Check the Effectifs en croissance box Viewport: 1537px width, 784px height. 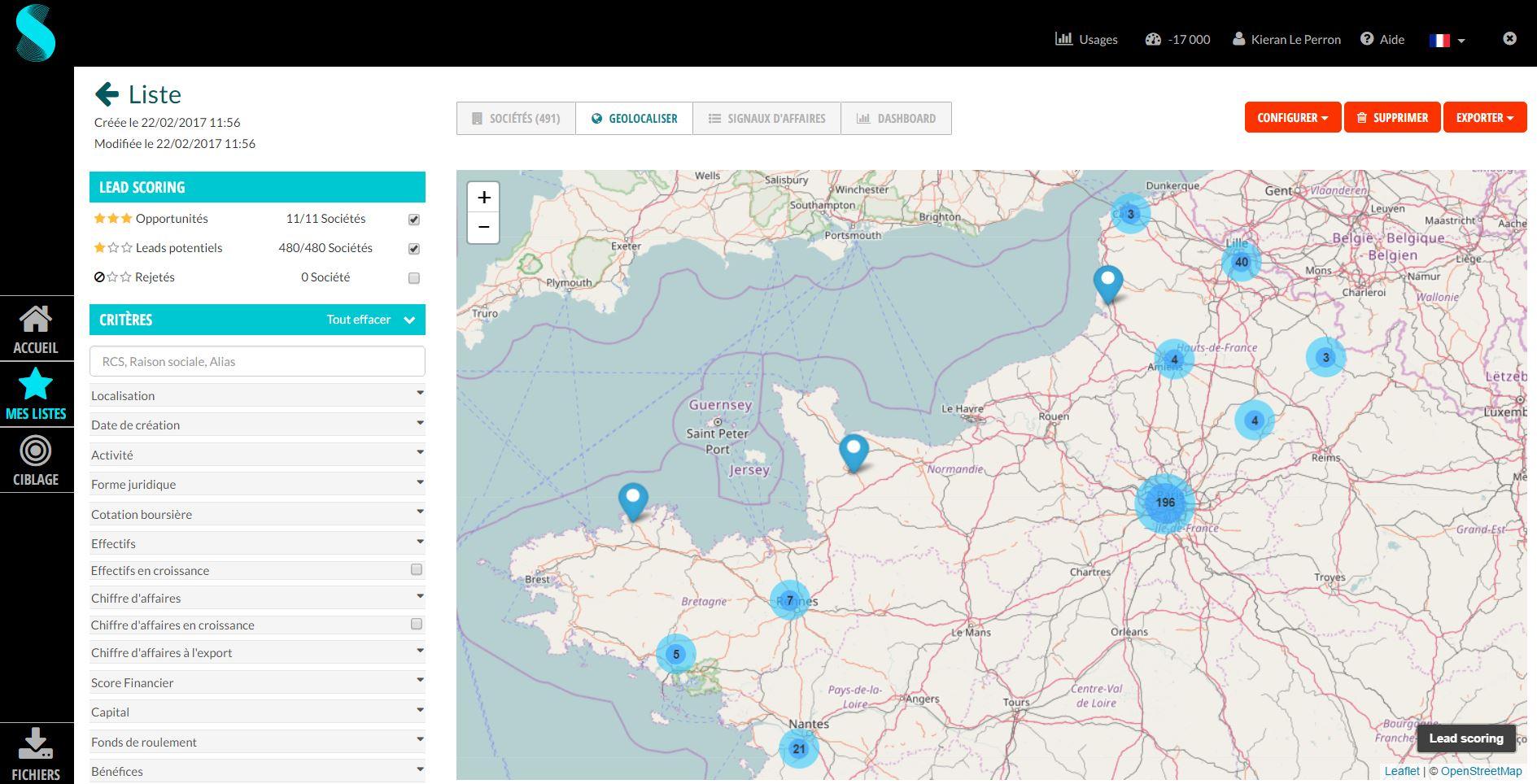[x=415, y=569]
